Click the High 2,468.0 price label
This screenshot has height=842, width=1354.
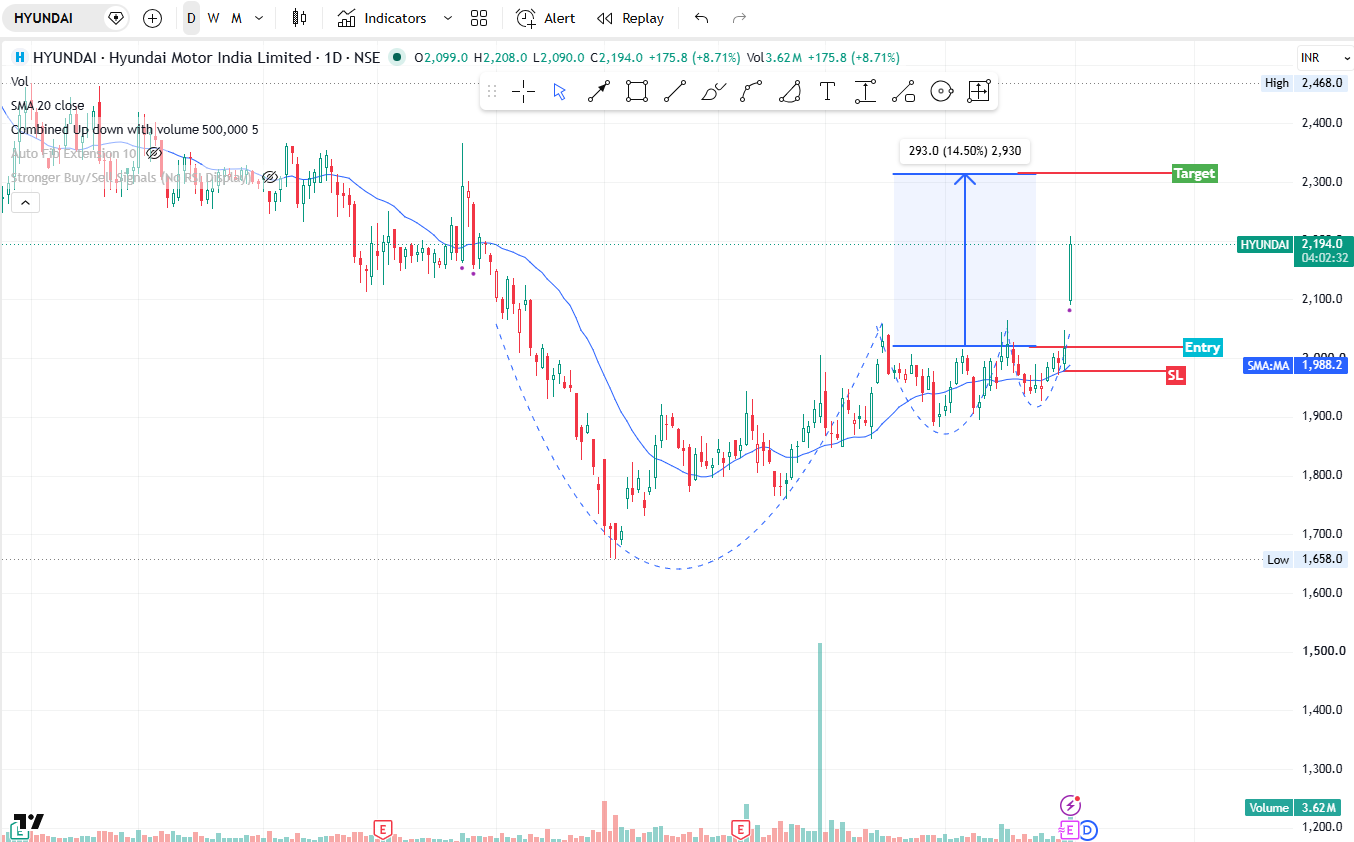1304,83
